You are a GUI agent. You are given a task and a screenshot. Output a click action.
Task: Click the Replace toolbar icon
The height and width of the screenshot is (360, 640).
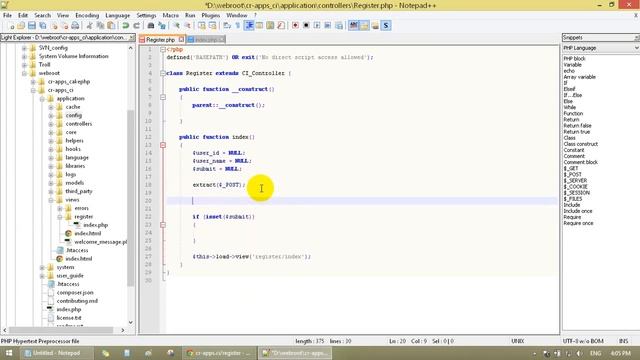pos(162,26)
